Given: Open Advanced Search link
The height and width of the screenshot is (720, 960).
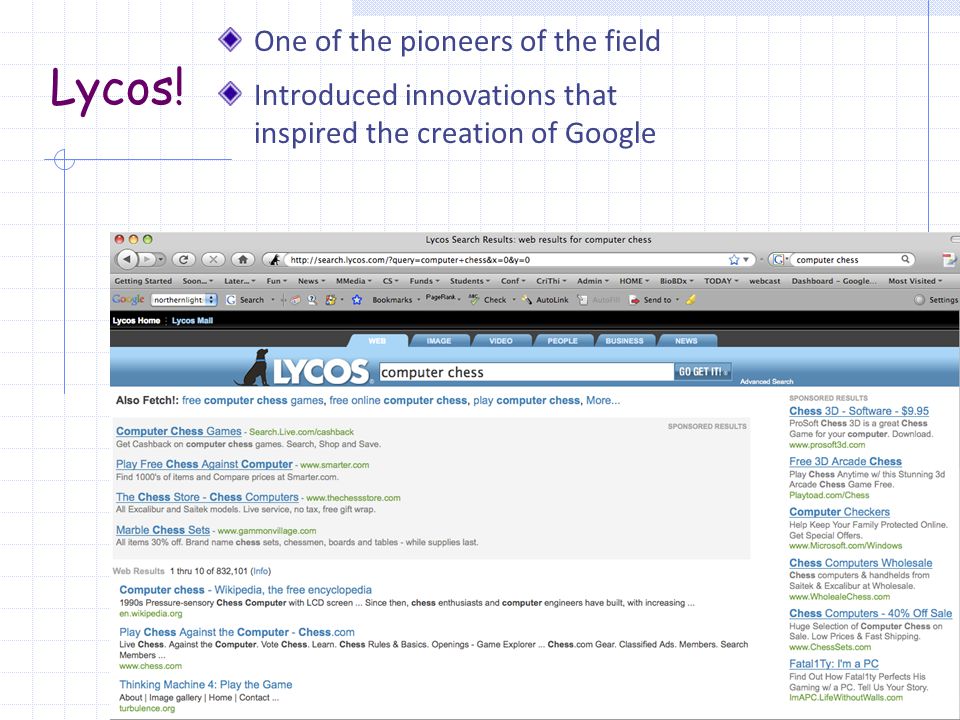Looking at the screenshot, I should point(767,381).
